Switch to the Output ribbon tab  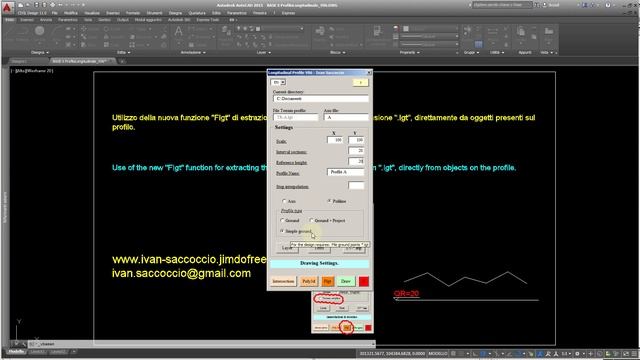pos(122,20)
